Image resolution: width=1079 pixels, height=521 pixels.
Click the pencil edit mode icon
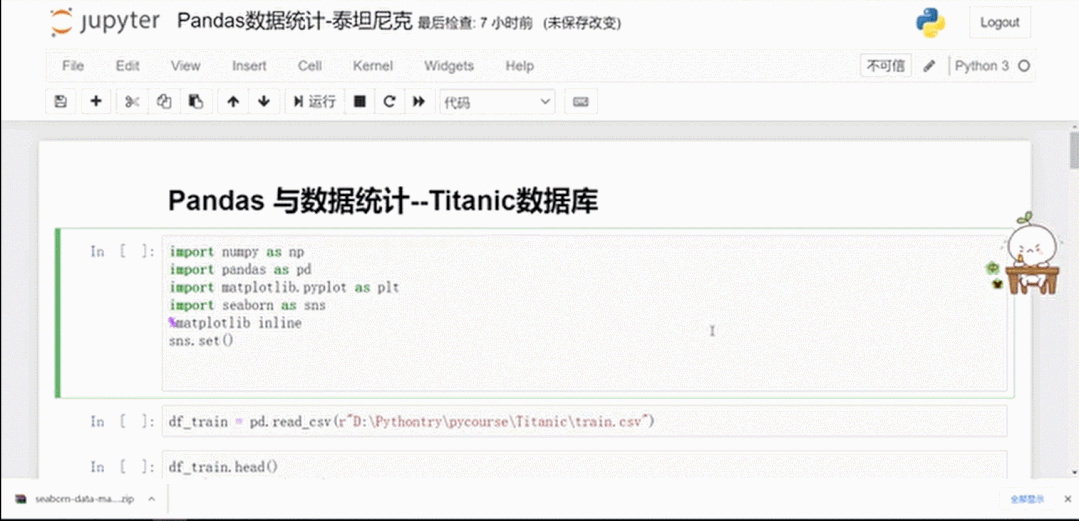point(929,66)
